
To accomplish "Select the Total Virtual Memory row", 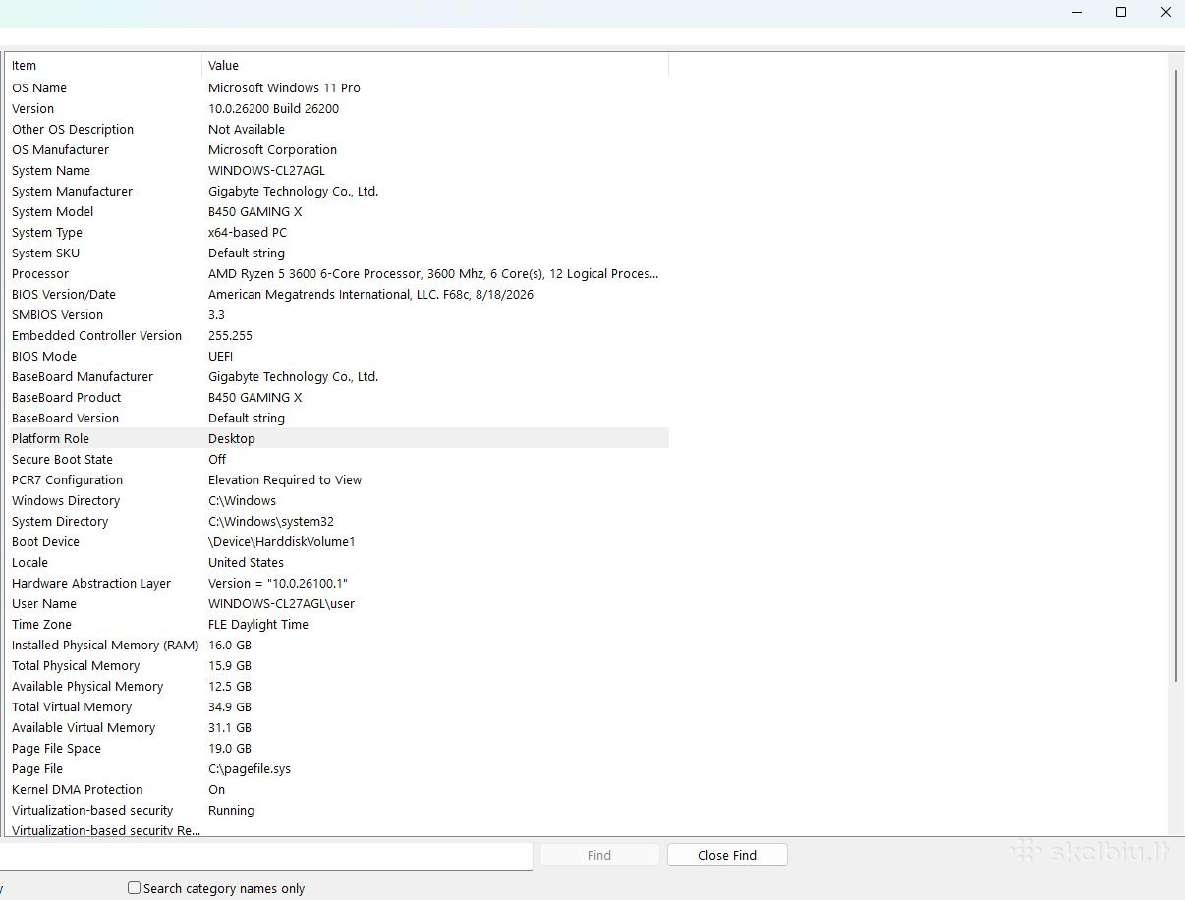I will click(337, 707).
